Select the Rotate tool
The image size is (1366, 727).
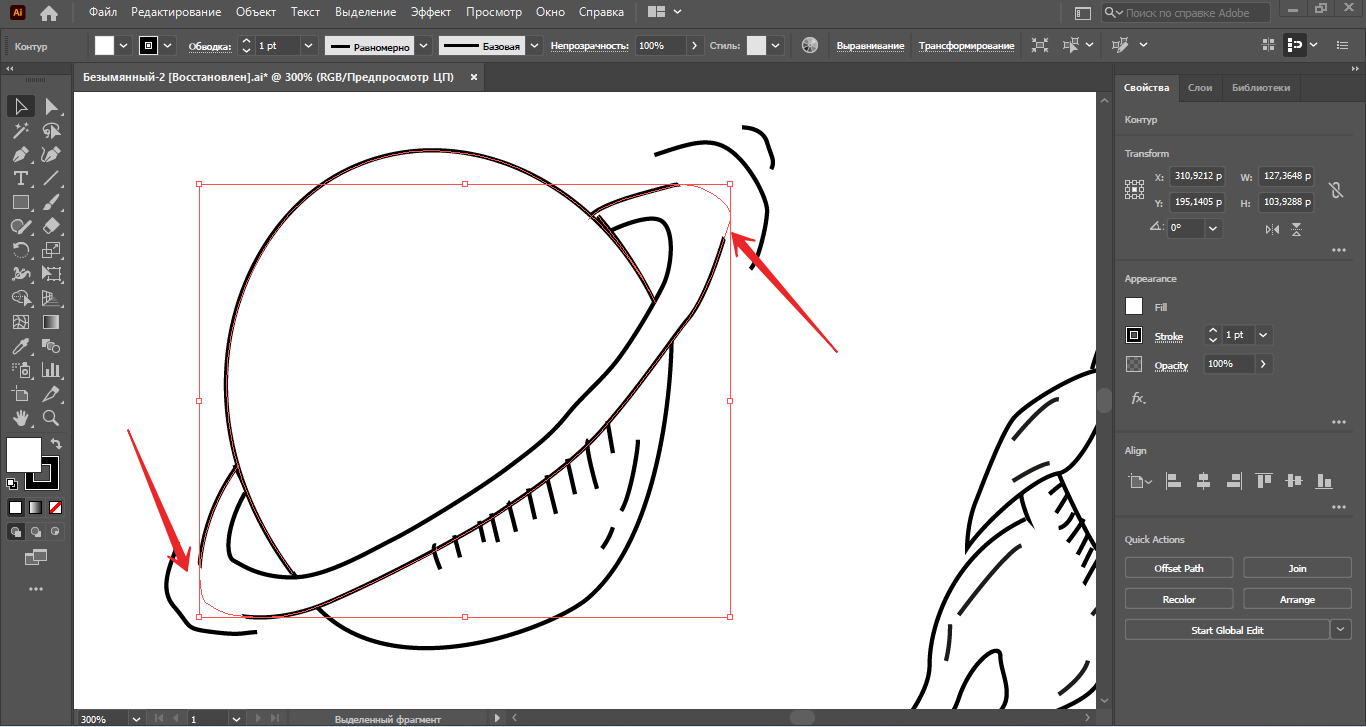[21, 250]
